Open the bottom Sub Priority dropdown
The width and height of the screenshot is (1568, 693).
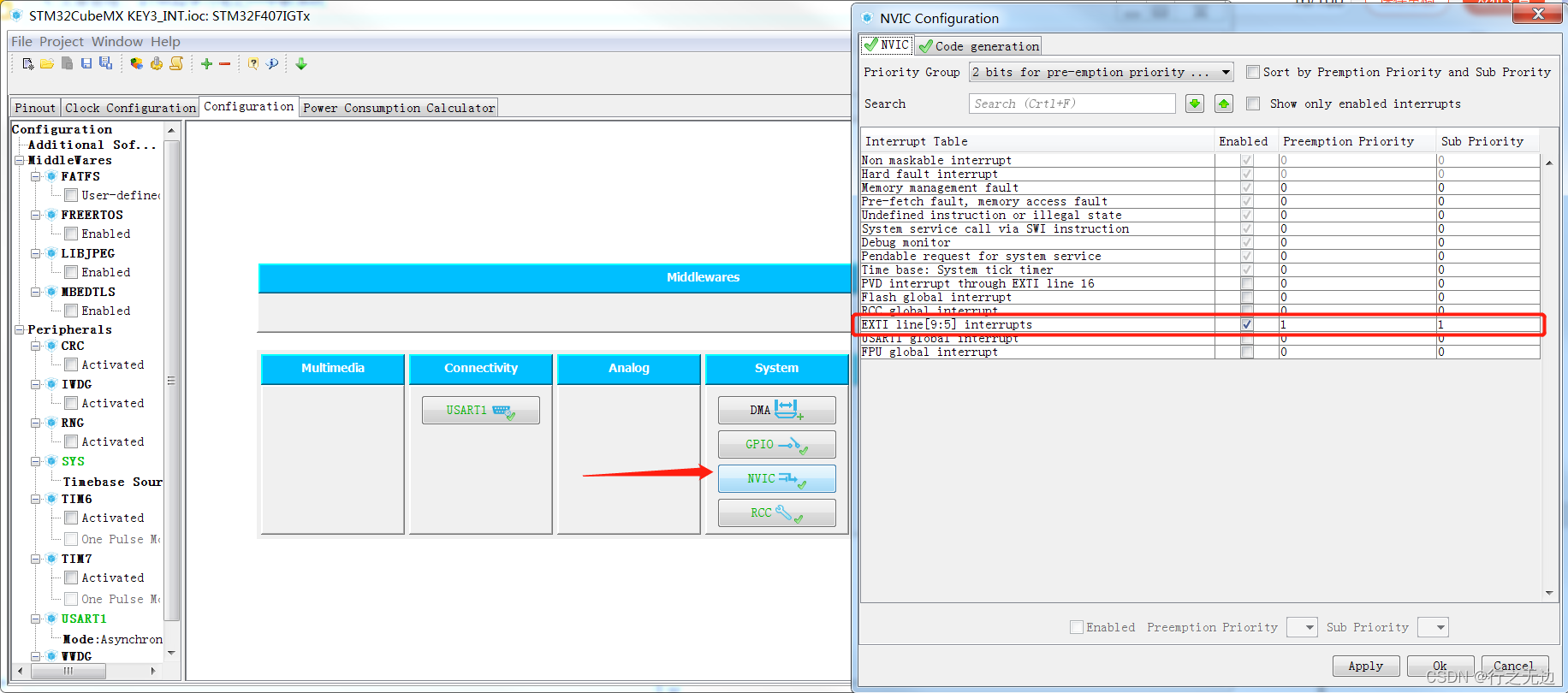[x=1433, y=627]
